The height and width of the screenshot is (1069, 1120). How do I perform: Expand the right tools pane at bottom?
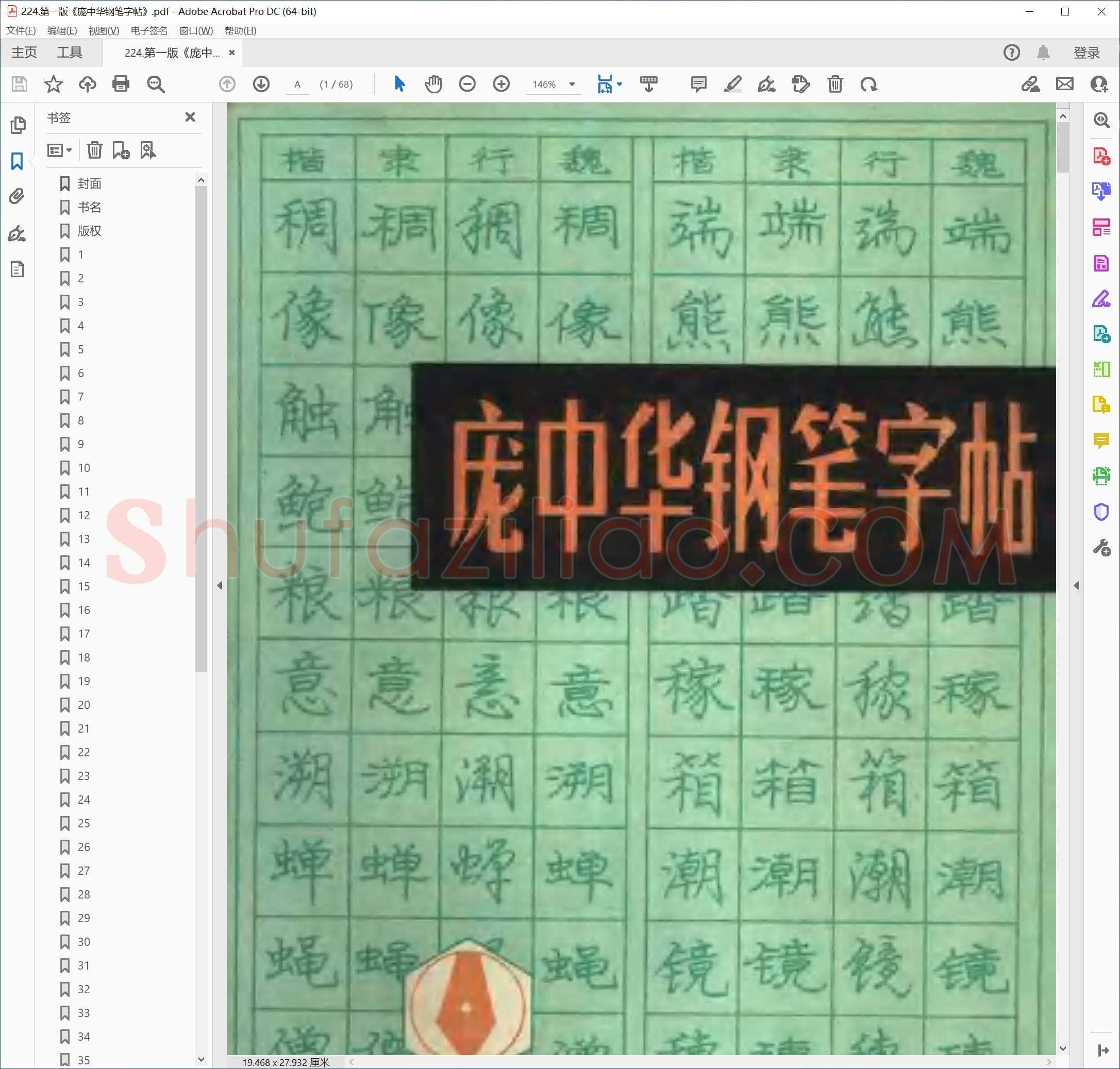coord(1103,1050)
